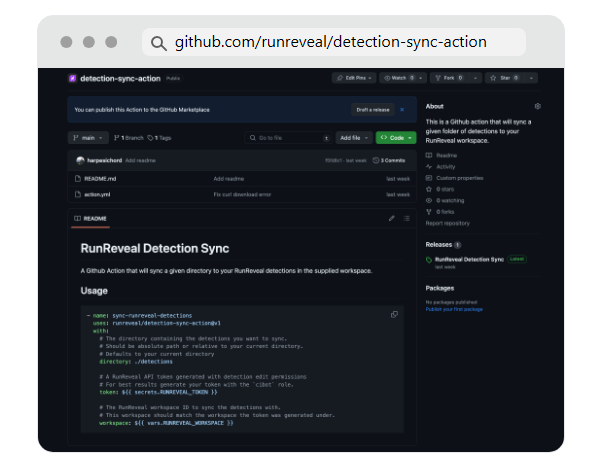Click the address bar URL field
Screen dimensions: 600x473
coord(334,42)
